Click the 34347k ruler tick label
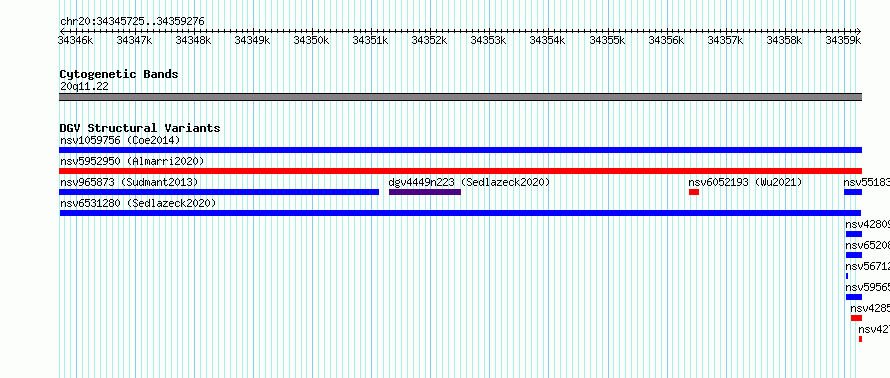The height and width of the screenshot is (378, 890). tap(135, 40)
